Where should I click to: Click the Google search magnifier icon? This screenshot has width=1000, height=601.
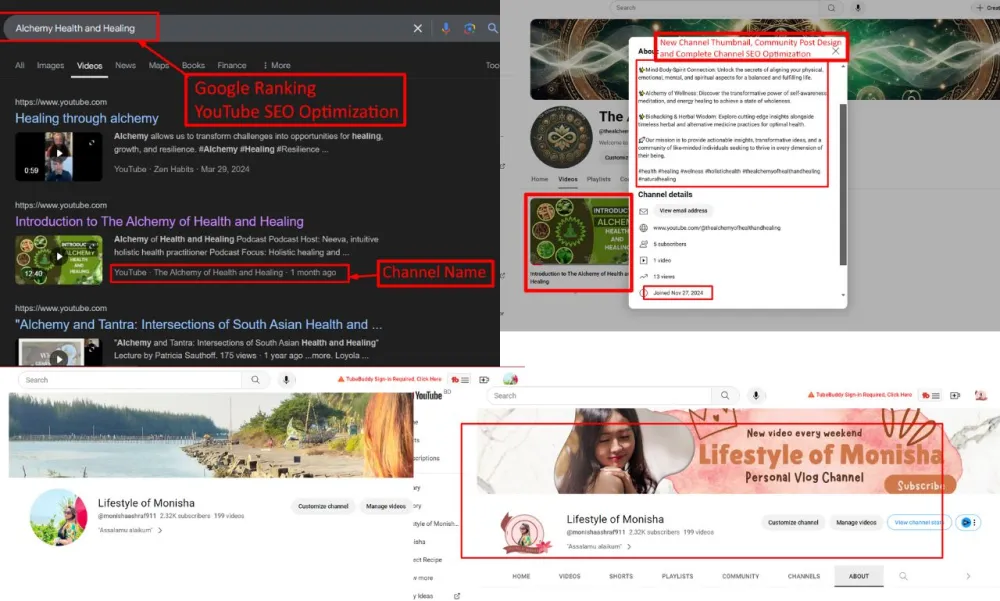click(x=492, y=28)
